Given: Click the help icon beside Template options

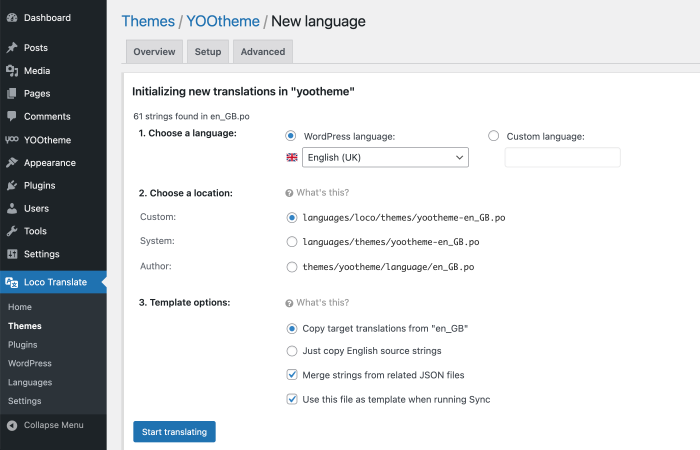Looking at the screenshot, I should point(289,303).
